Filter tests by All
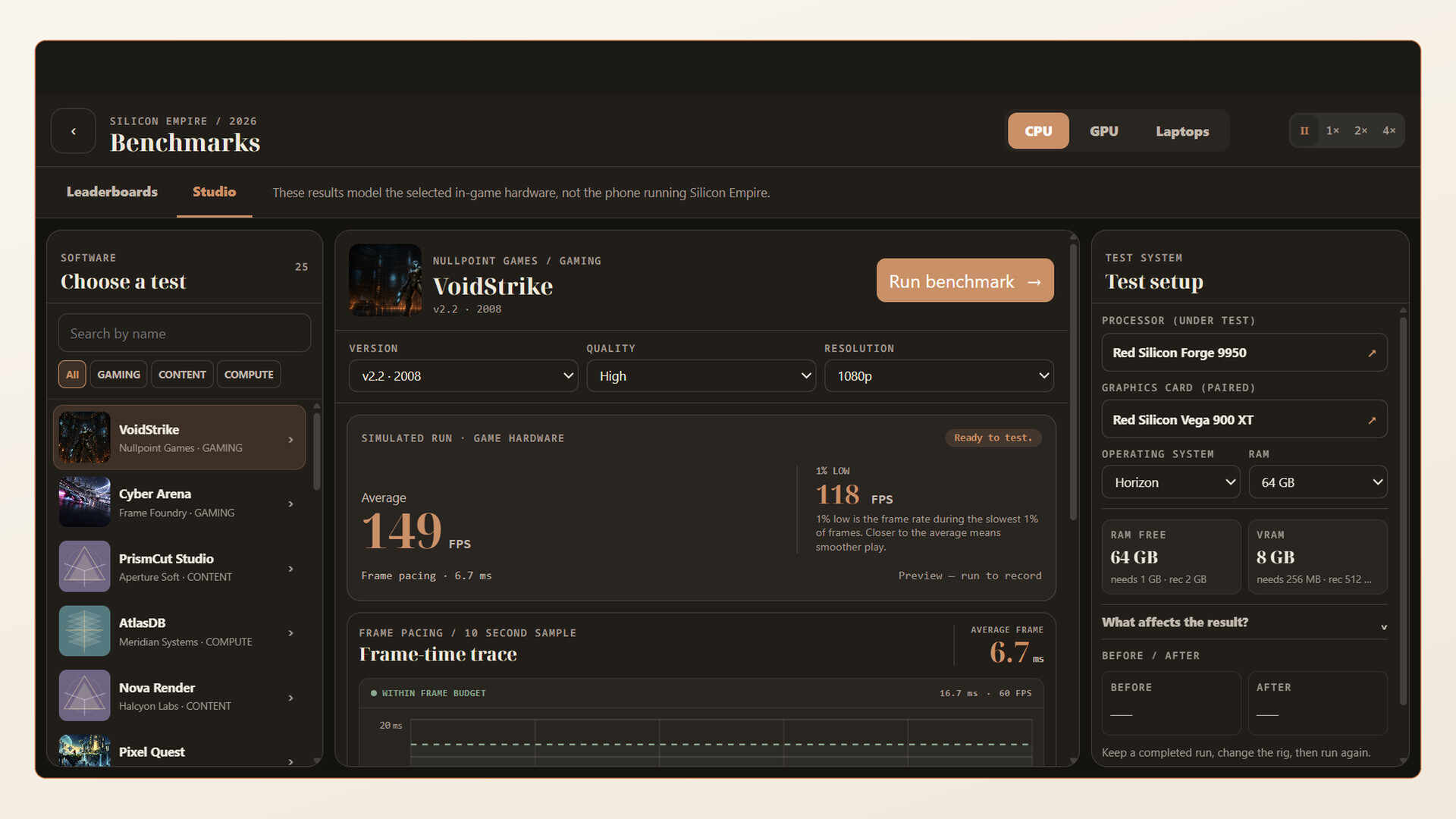 (x=72, y=375)
